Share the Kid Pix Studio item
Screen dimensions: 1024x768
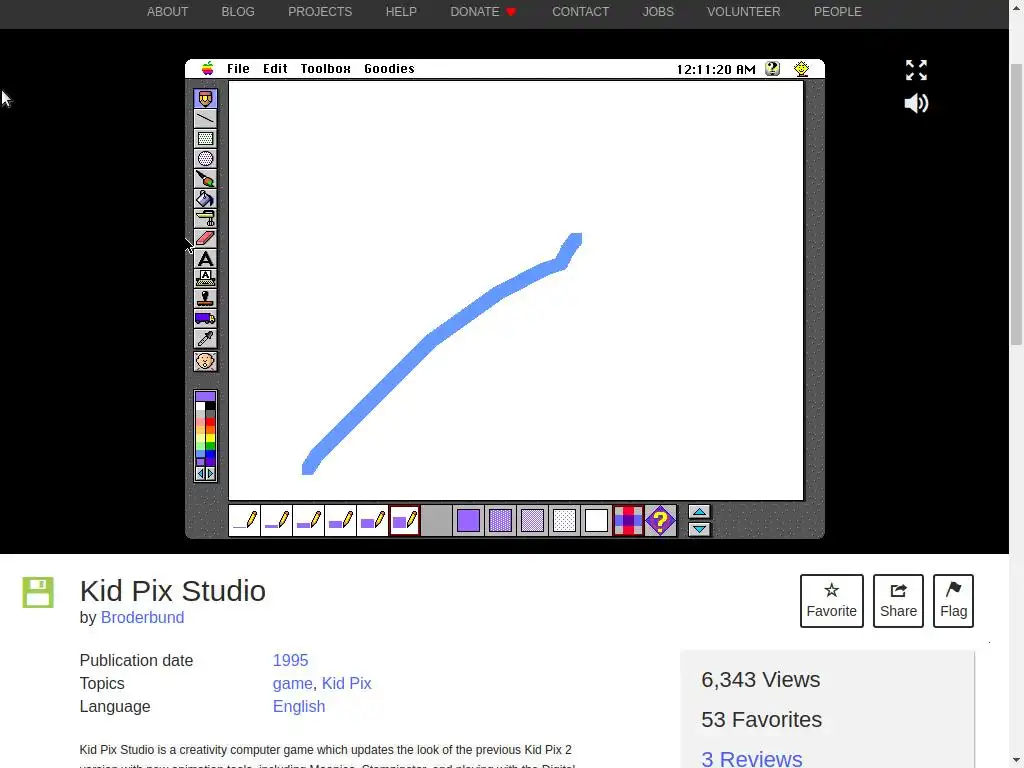tap(898, 601)
